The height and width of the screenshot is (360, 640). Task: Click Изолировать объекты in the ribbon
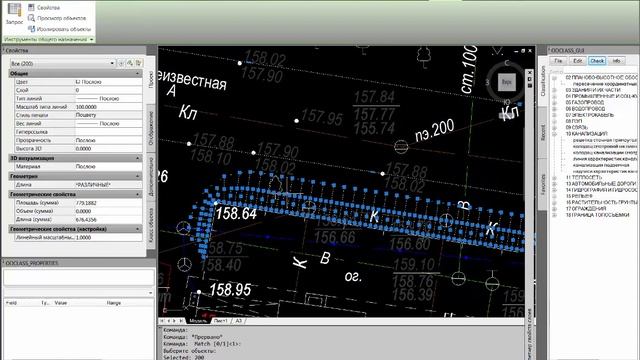pos(59,29)
